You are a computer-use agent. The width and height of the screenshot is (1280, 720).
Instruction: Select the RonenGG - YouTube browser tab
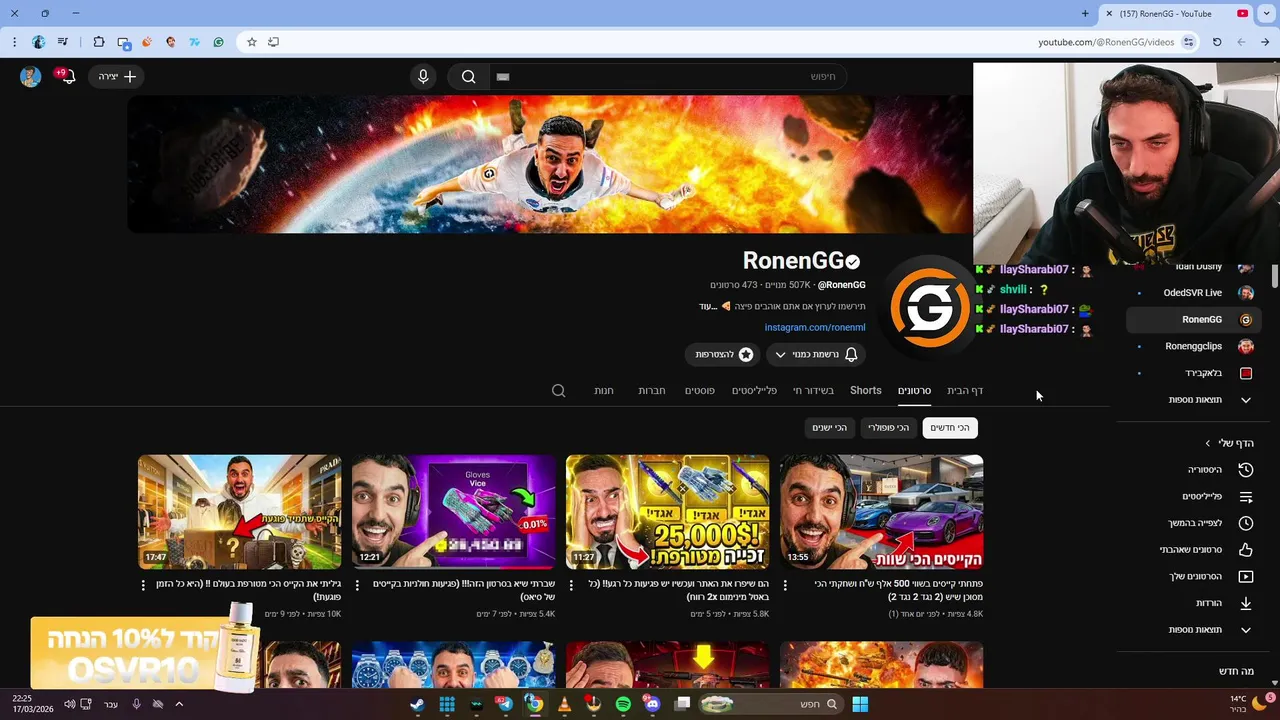coord(1177,14)
